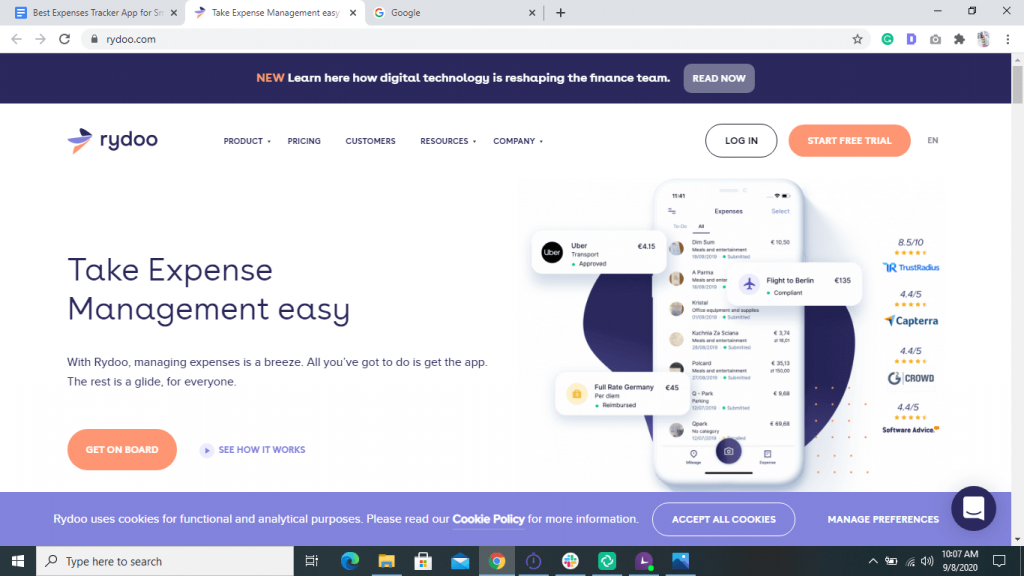Screen dimensions: 1024x576
Task: Click the Windows search box
Action: tap(165, 561)
